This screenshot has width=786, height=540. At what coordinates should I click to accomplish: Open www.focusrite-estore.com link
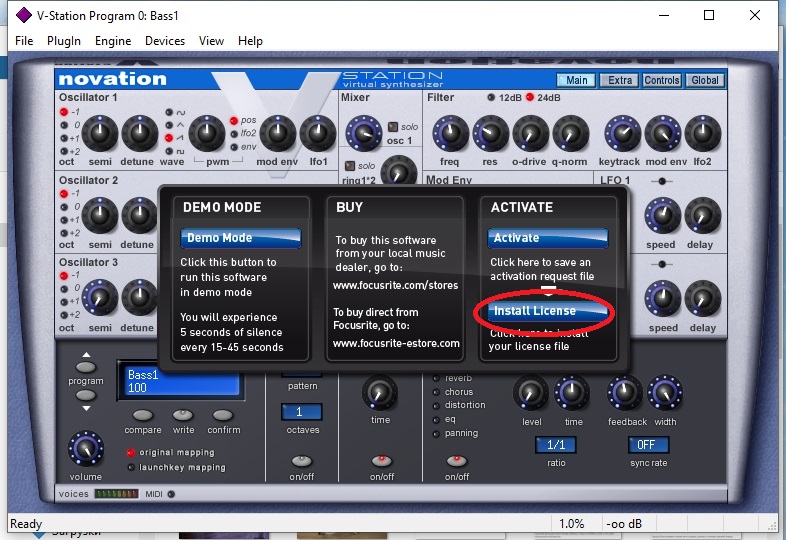pos(396,343)
